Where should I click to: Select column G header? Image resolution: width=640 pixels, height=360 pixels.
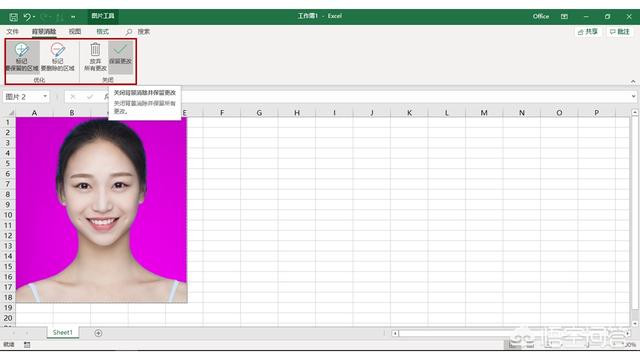259,113
